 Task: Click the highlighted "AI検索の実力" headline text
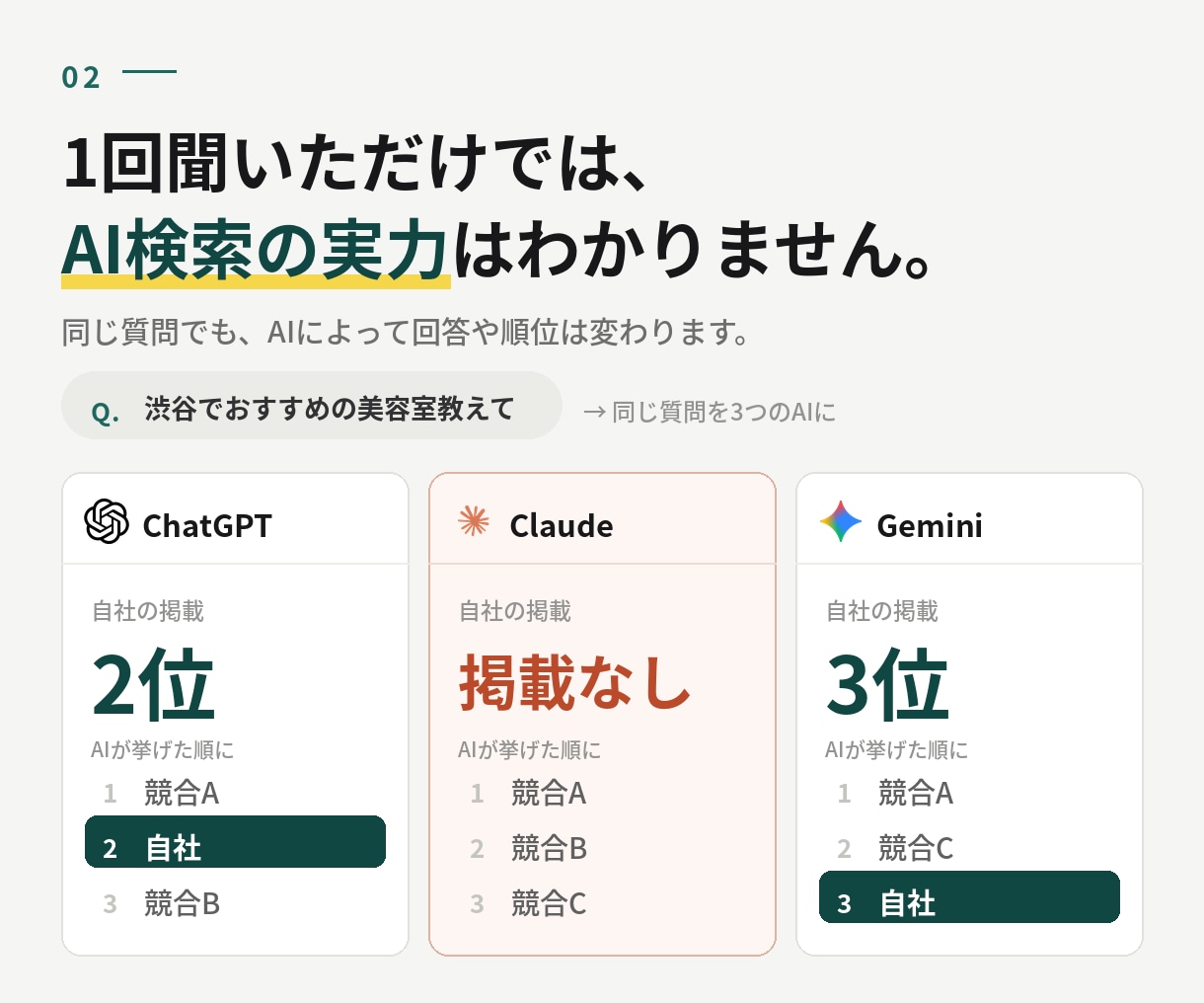pos(256,250)
